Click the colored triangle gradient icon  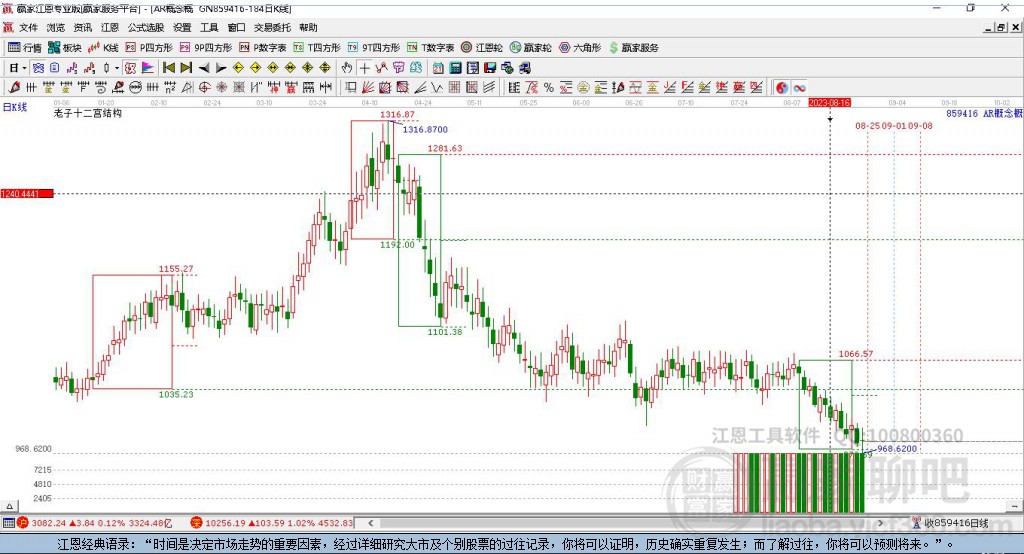click(148, 68)
